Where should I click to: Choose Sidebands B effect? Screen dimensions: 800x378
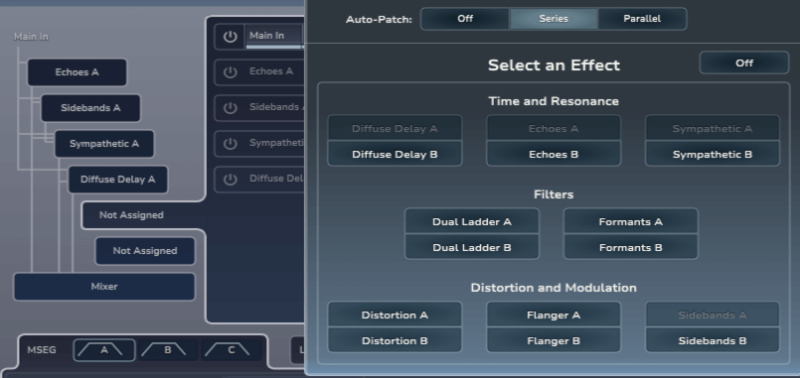(x=712, y=341)
